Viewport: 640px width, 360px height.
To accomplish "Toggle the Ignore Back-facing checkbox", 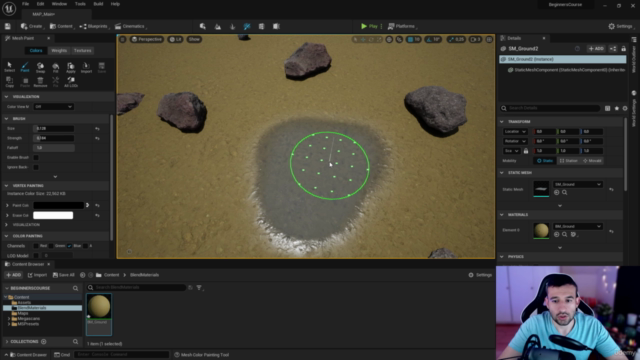I will coord(36,167).
